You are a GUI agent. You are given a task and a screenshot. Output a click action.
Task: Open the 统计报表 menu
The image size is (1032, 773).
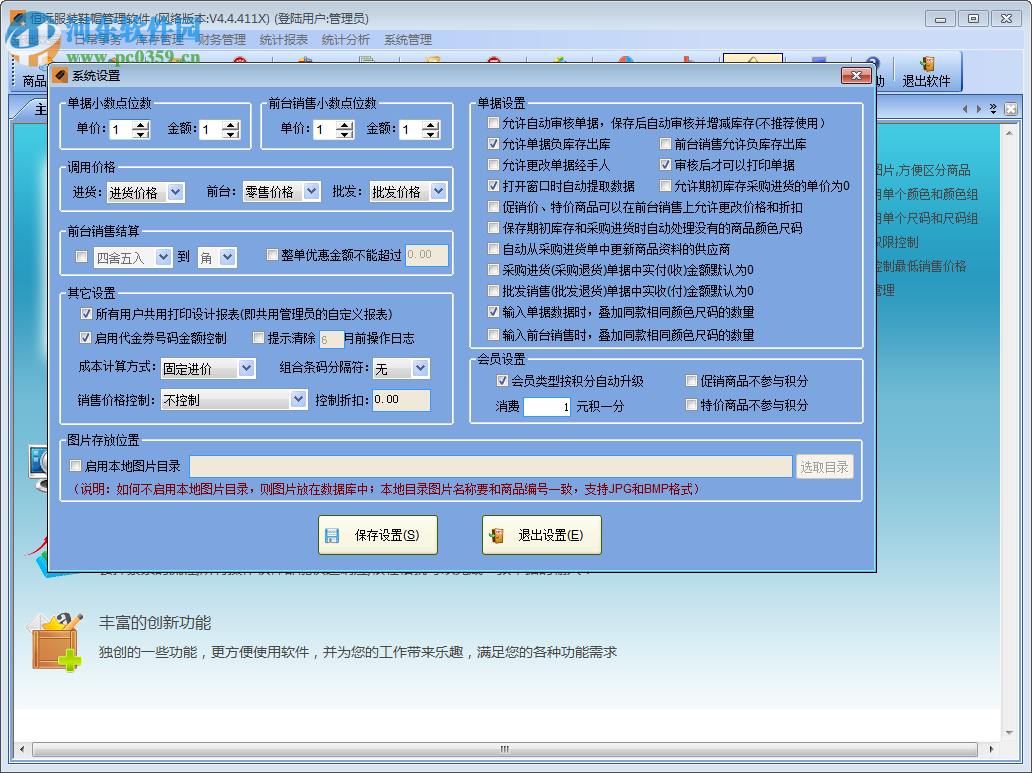point(284,40)
